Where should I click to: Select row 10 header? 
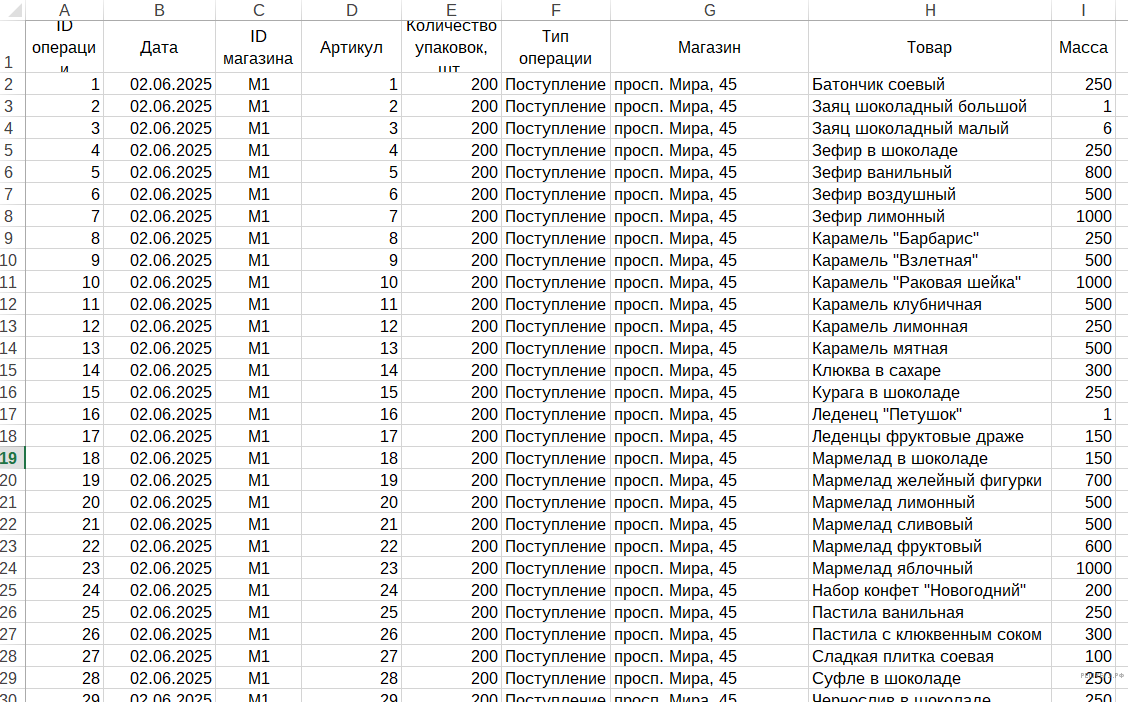12,260
